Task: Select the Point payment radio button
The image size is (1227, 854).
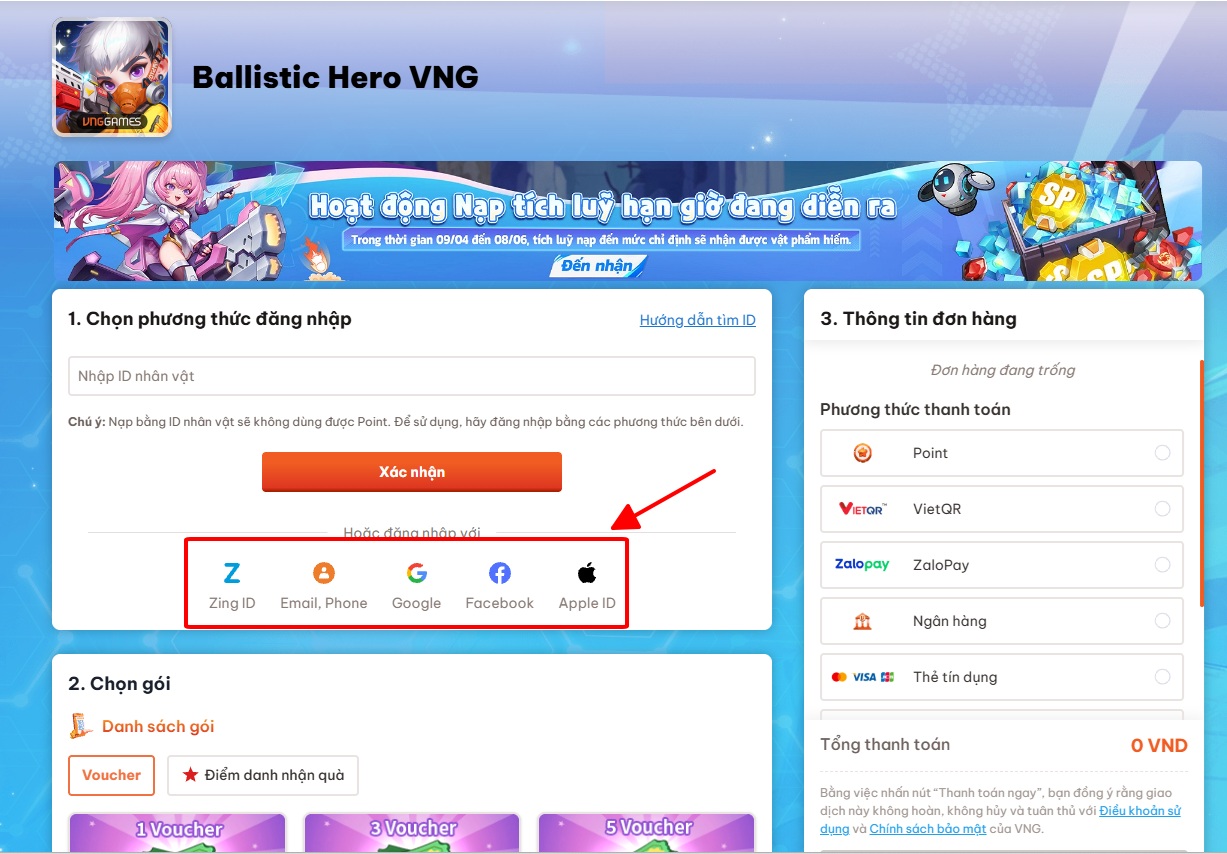Action: [x=1162, y=453]
